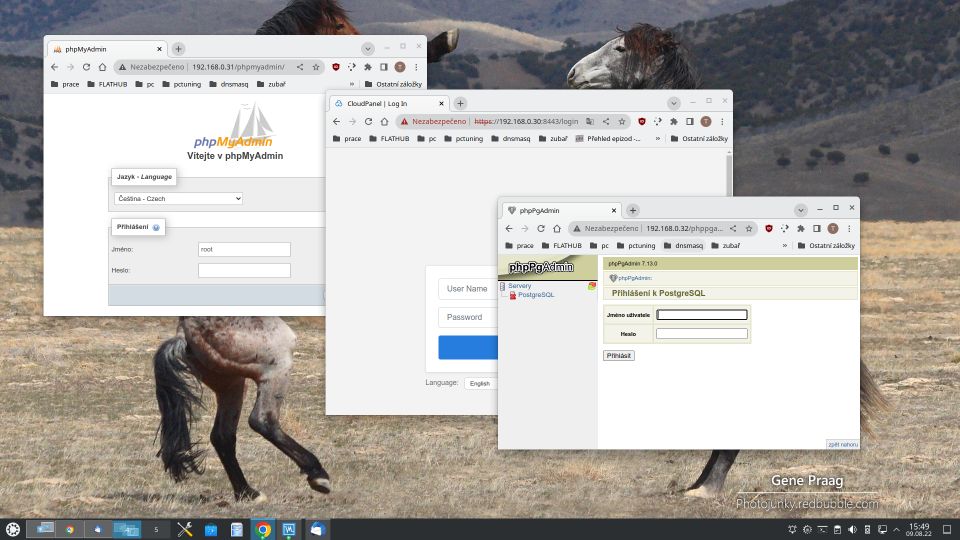Open Extensions puzzle icon in phpMyAdmin window
Screen dimensions: 960x540
(x=367, y=67)
